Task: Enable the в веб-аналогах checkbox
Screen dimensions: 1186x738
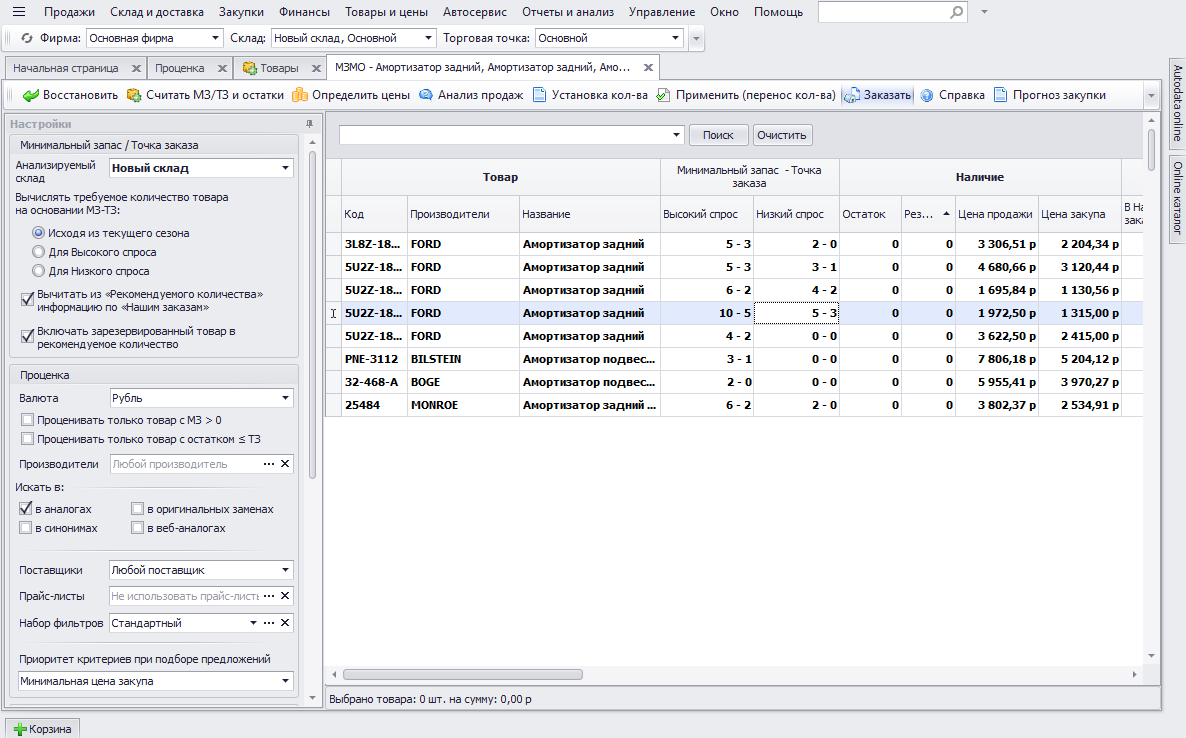Action: point(137,528)
